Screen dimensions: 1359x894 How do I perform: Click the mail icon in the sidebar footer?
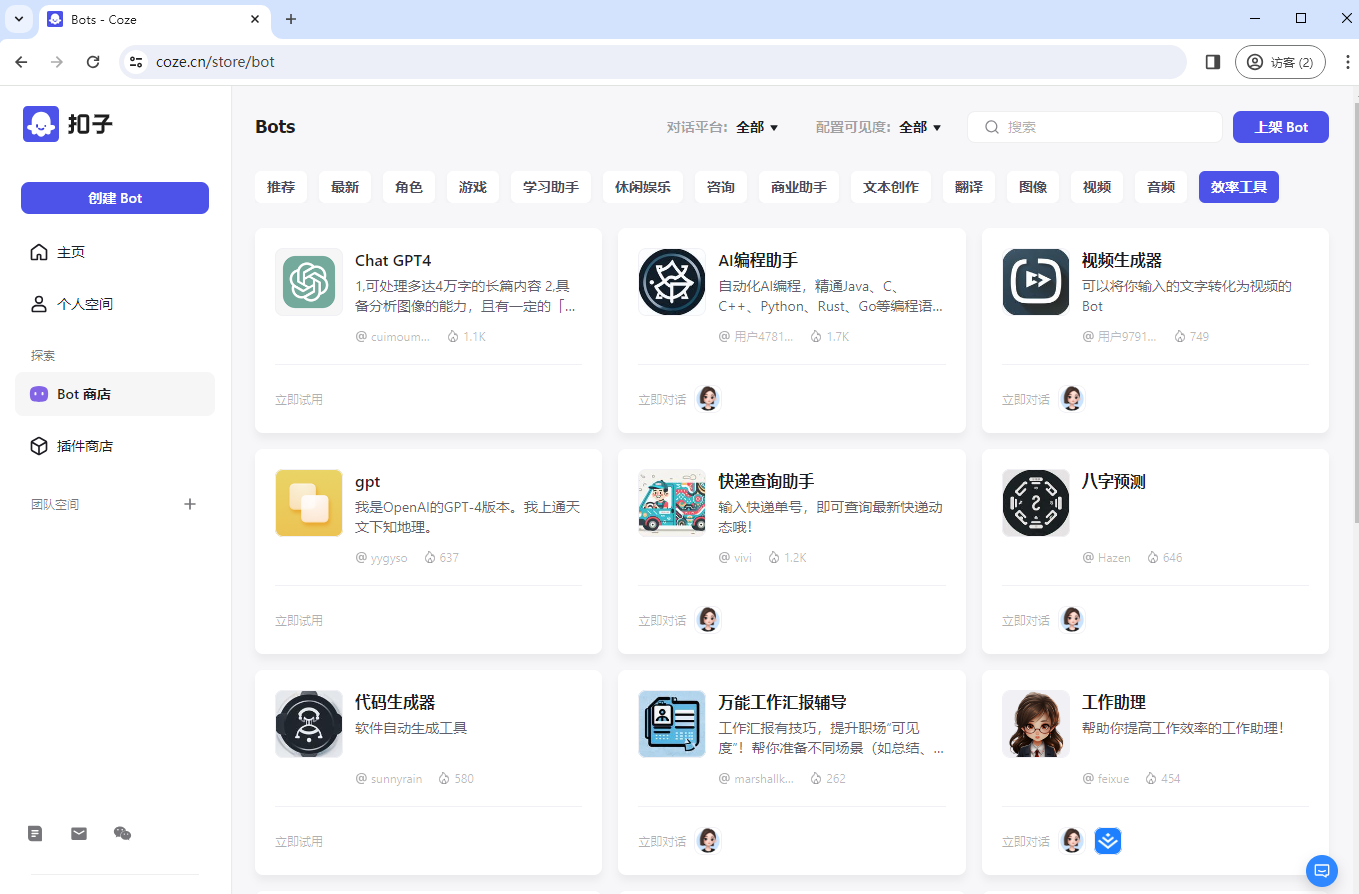click(x=79, y=833)
